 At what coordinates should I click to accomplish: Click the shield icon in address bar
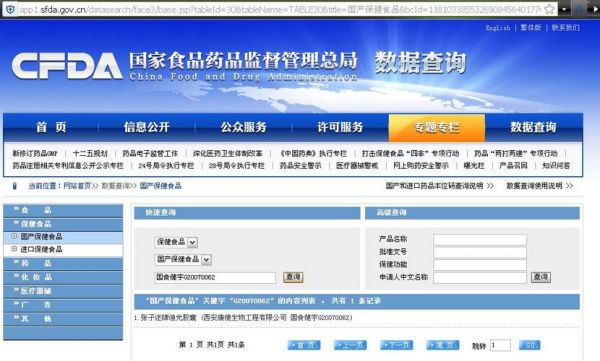[10, 9]
